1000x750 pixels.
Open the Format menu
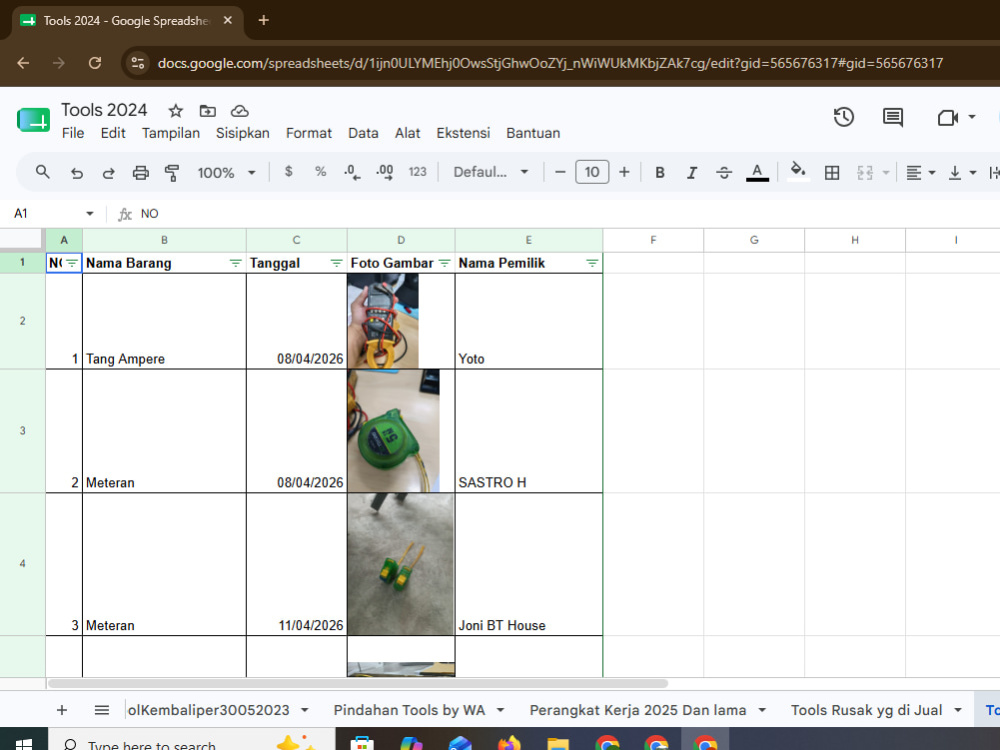309,133
